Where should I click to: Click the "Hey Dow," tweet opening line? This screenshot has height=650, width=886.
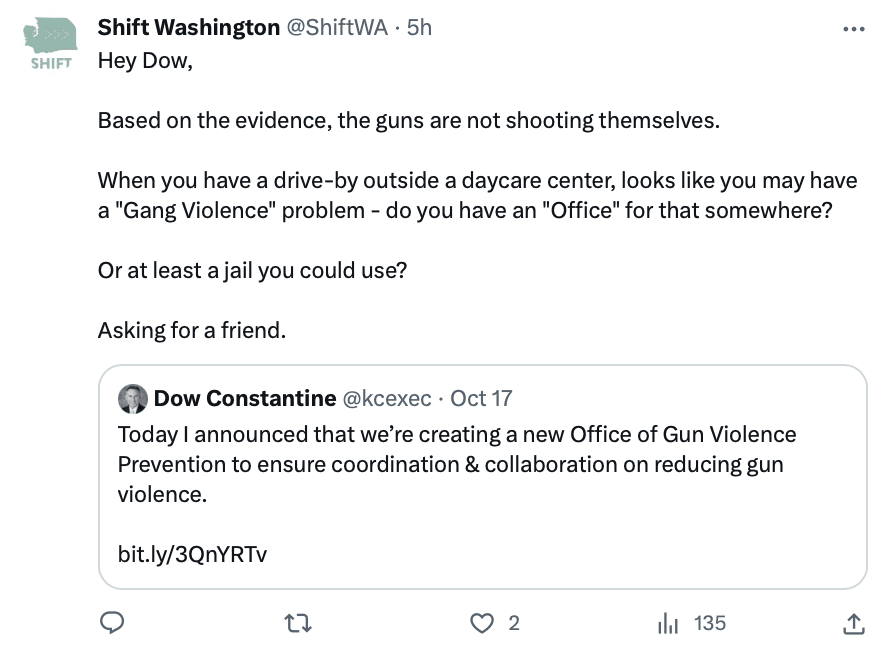(145, 61)
